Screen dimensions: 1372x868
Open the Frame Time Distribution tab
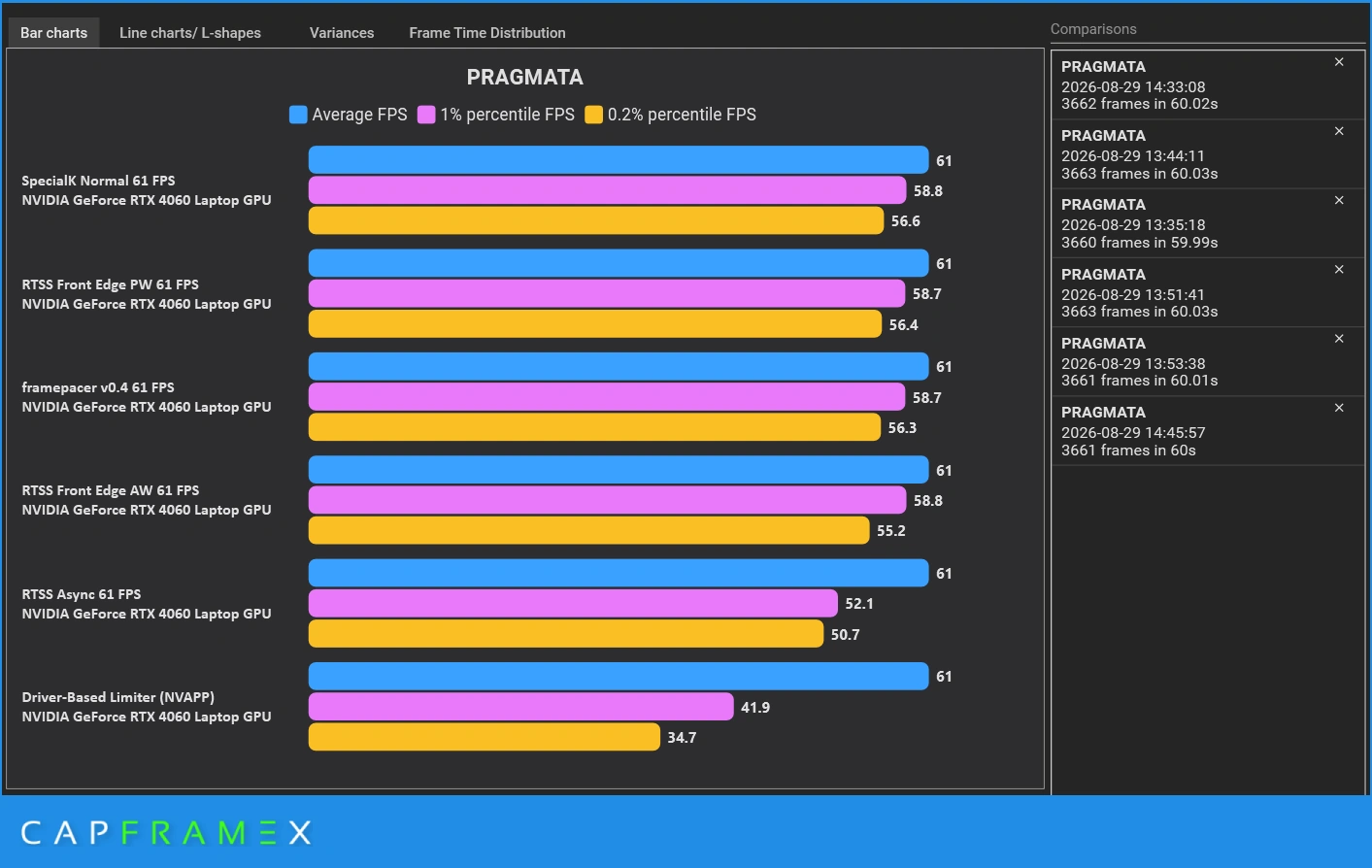487,33
